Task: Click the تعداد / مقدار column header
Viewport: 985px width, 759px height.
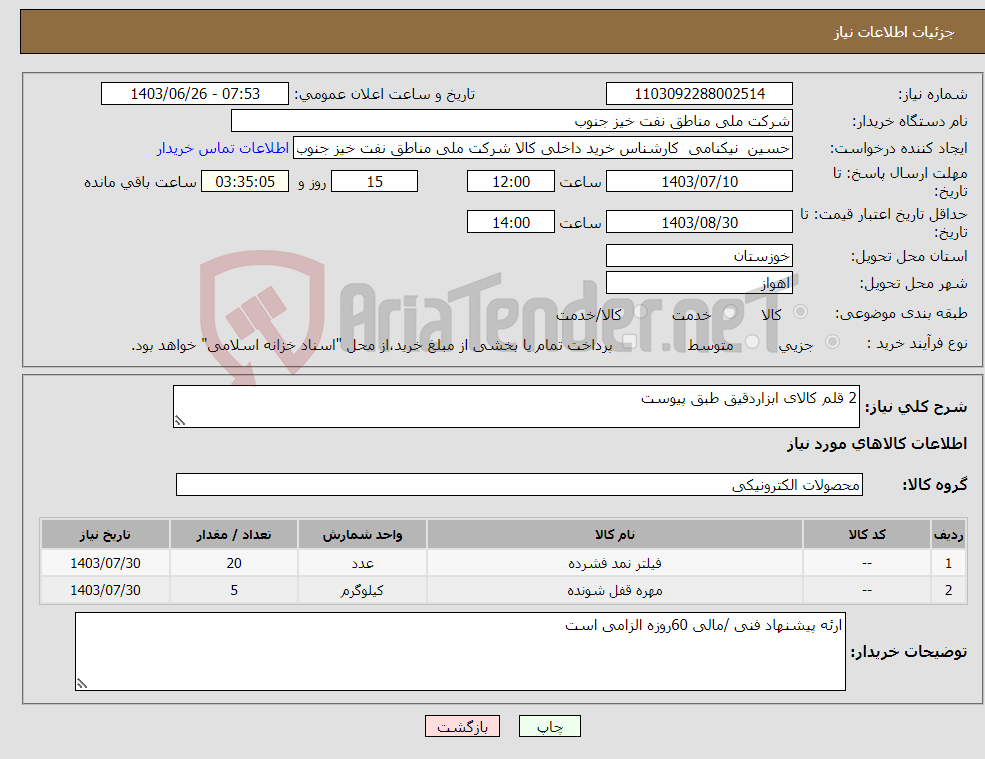Action: (x=234, y=535)
